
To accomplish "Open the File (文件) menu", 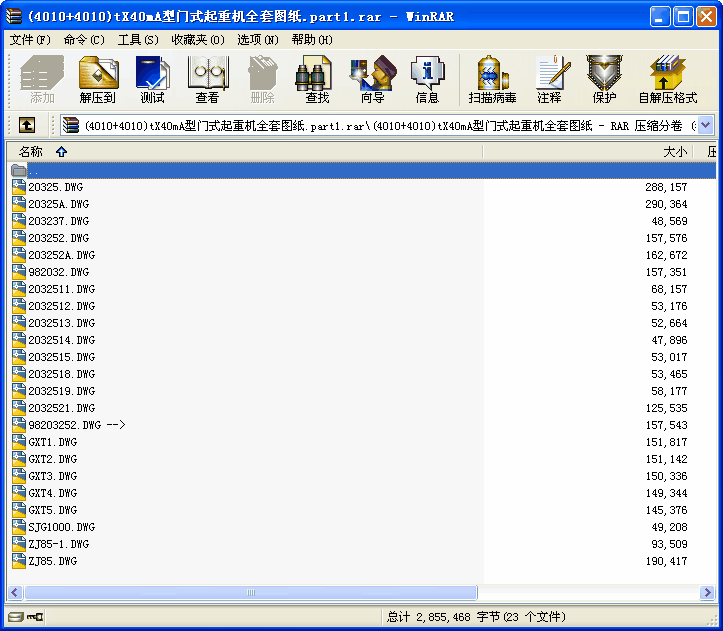I will 30,40.
